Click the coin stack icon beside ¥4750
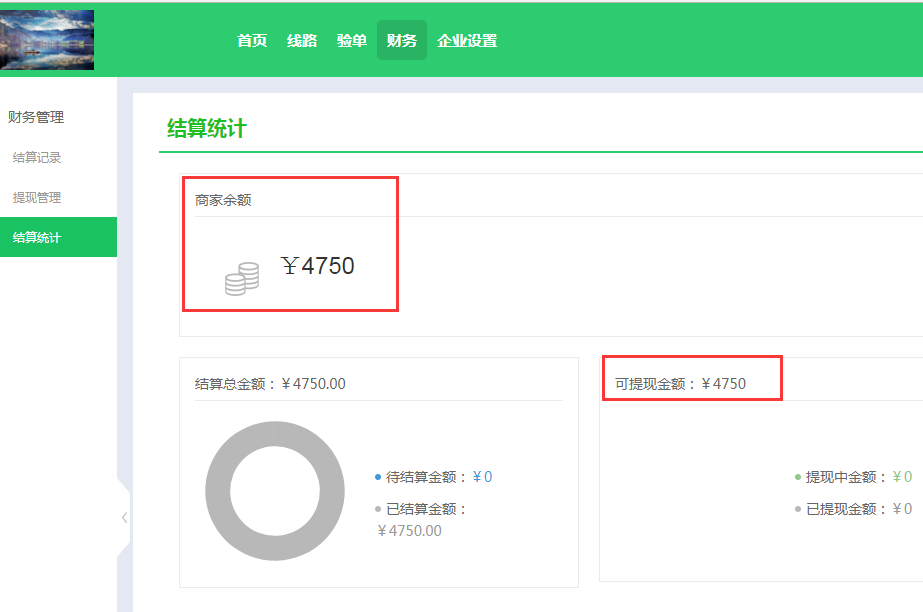Viewport: 923px width, 612px height. 241,278
